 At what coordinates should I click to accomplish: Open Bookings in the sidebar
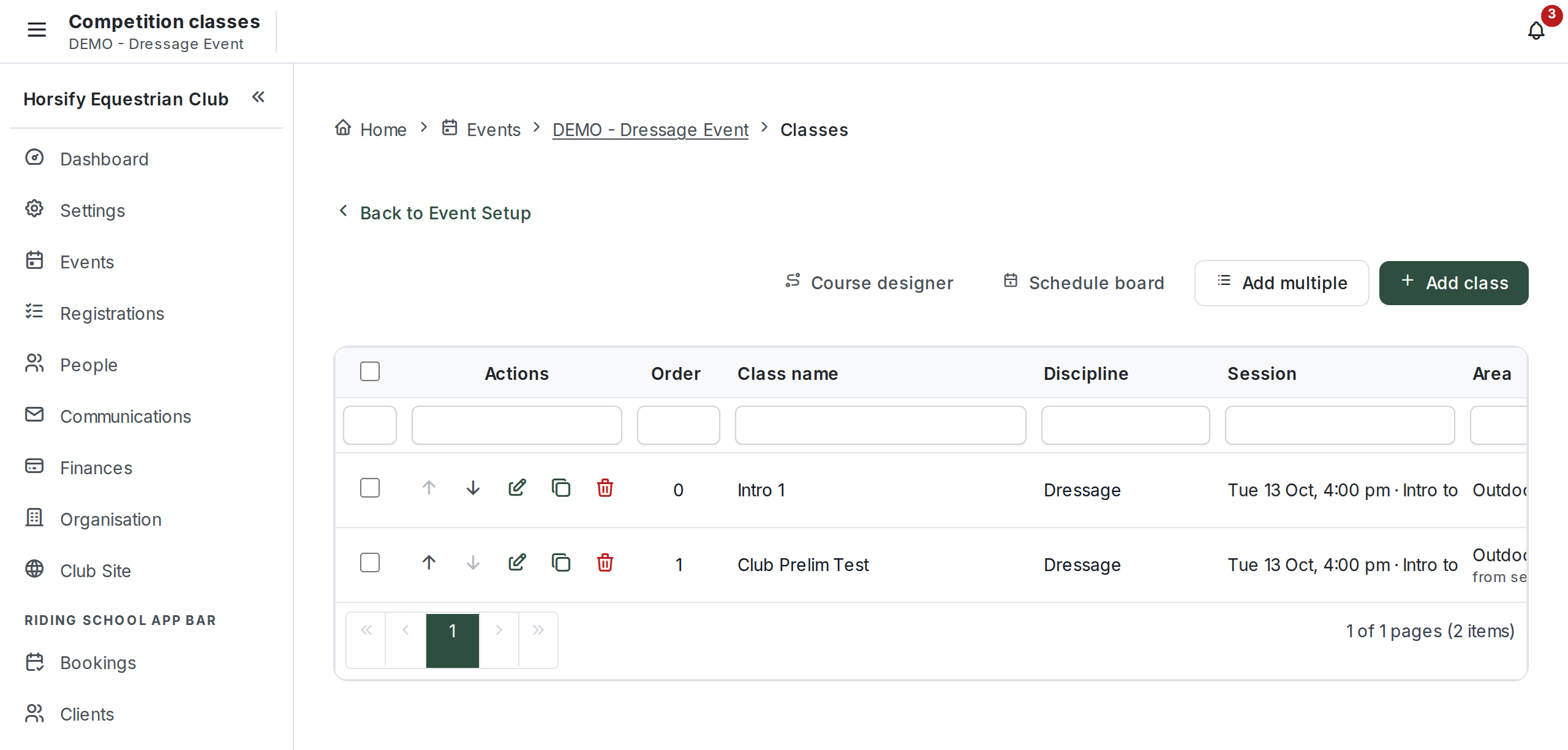pos(146,662)
